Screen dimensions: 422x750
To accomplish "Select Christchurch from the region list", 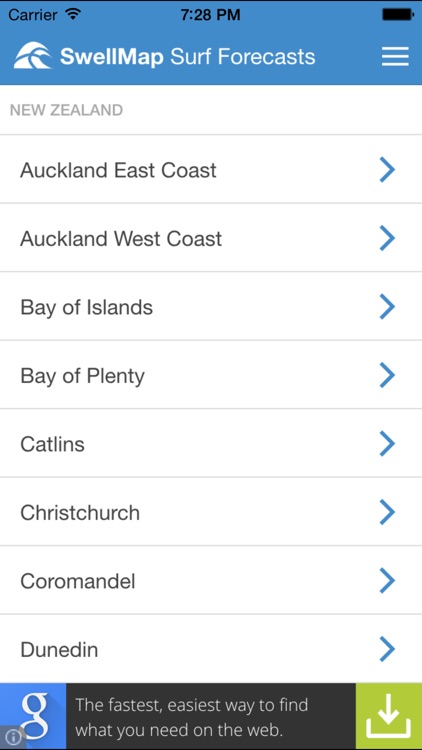I will [x=211, y=512].
